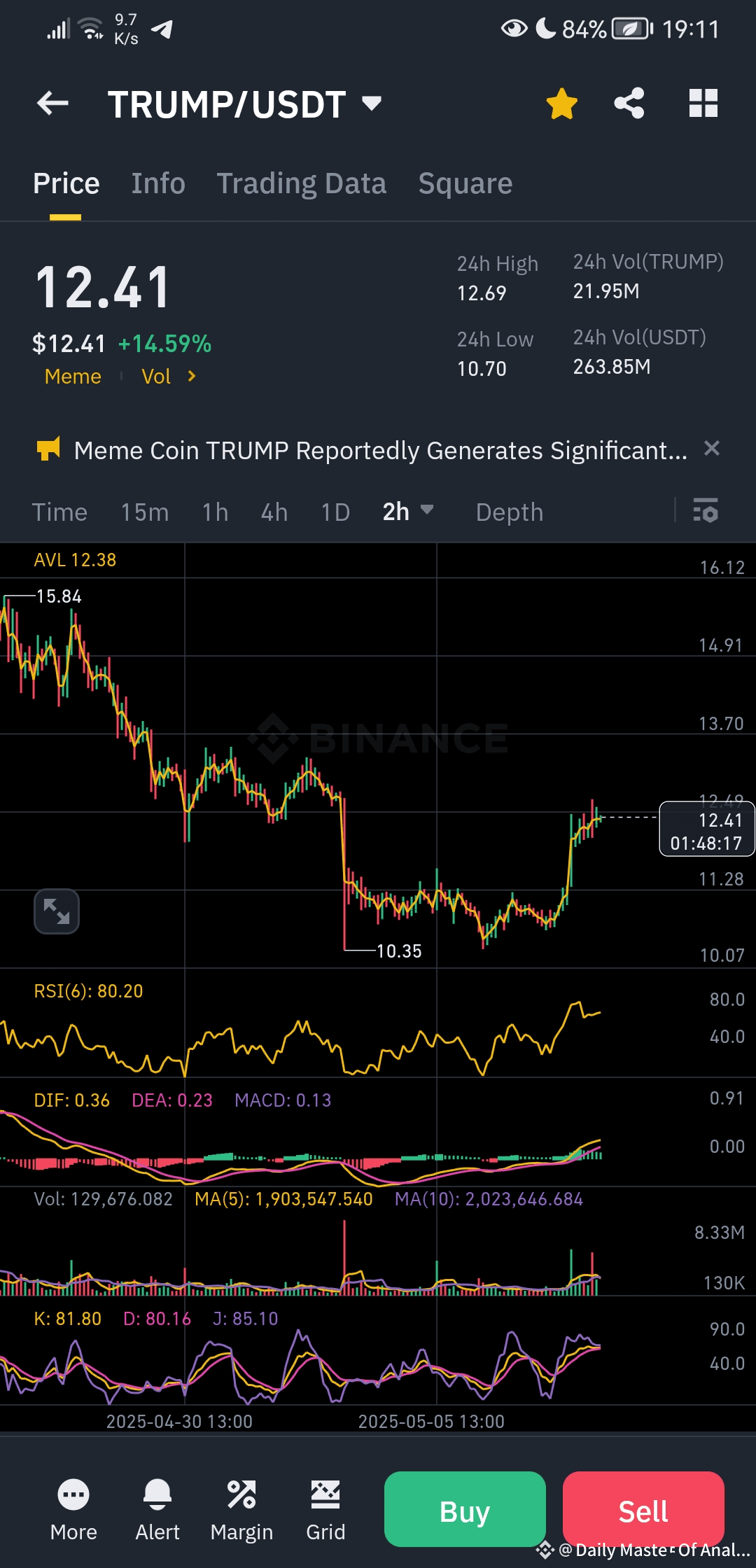The height and width of the screenshot is (1568, 756).
Task: Tap the Meme category tag
Action: point(73,377)
